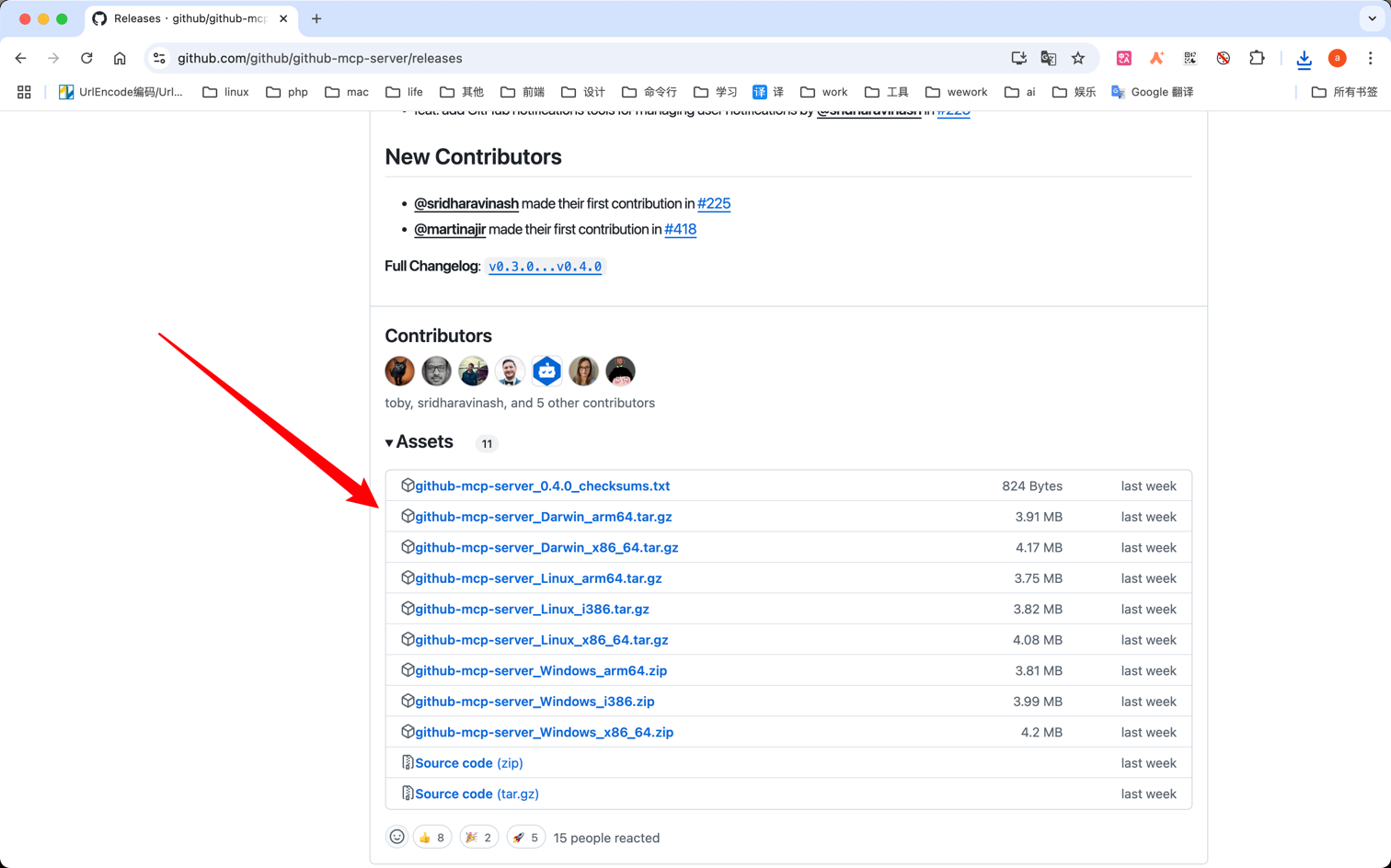The width and height of the screenshot is (1391, 868).
Task: Open the browser home page
Action: pos(120,58)
